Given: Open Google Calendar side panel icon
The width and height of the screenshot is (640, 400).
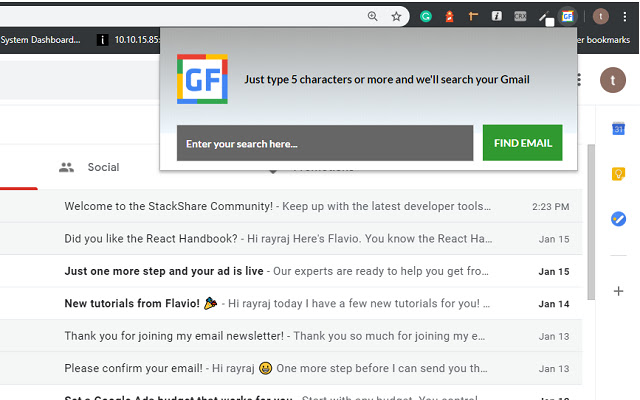Looking at the screenshot, I should [618, 129].
